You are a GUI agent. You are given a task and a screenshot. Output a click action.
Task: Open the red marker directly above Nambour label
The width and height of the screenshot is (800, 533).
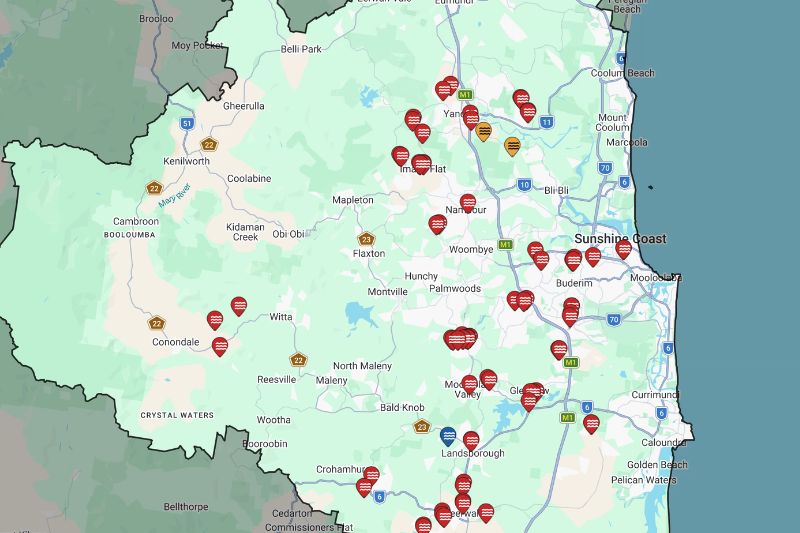[468, 202]
